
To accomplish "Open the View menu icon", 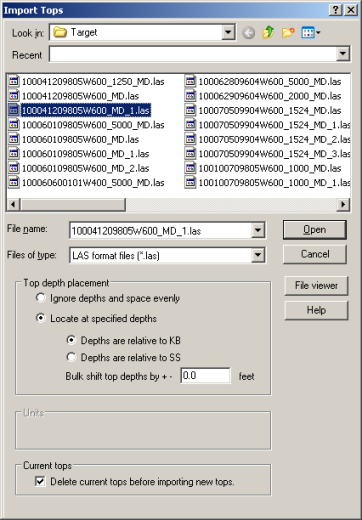I will click(311, 33).
